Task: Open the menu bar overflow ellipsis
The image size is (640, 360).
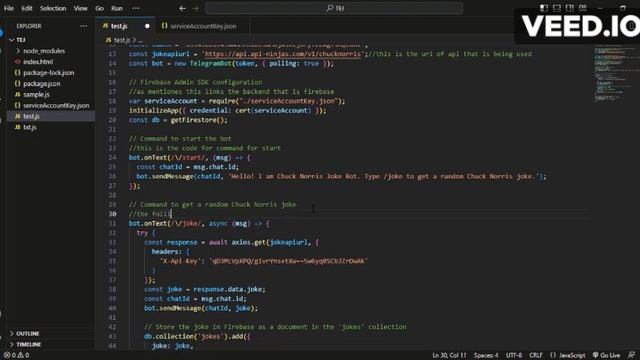Action: pyautogui.click(x=136, y=8)
